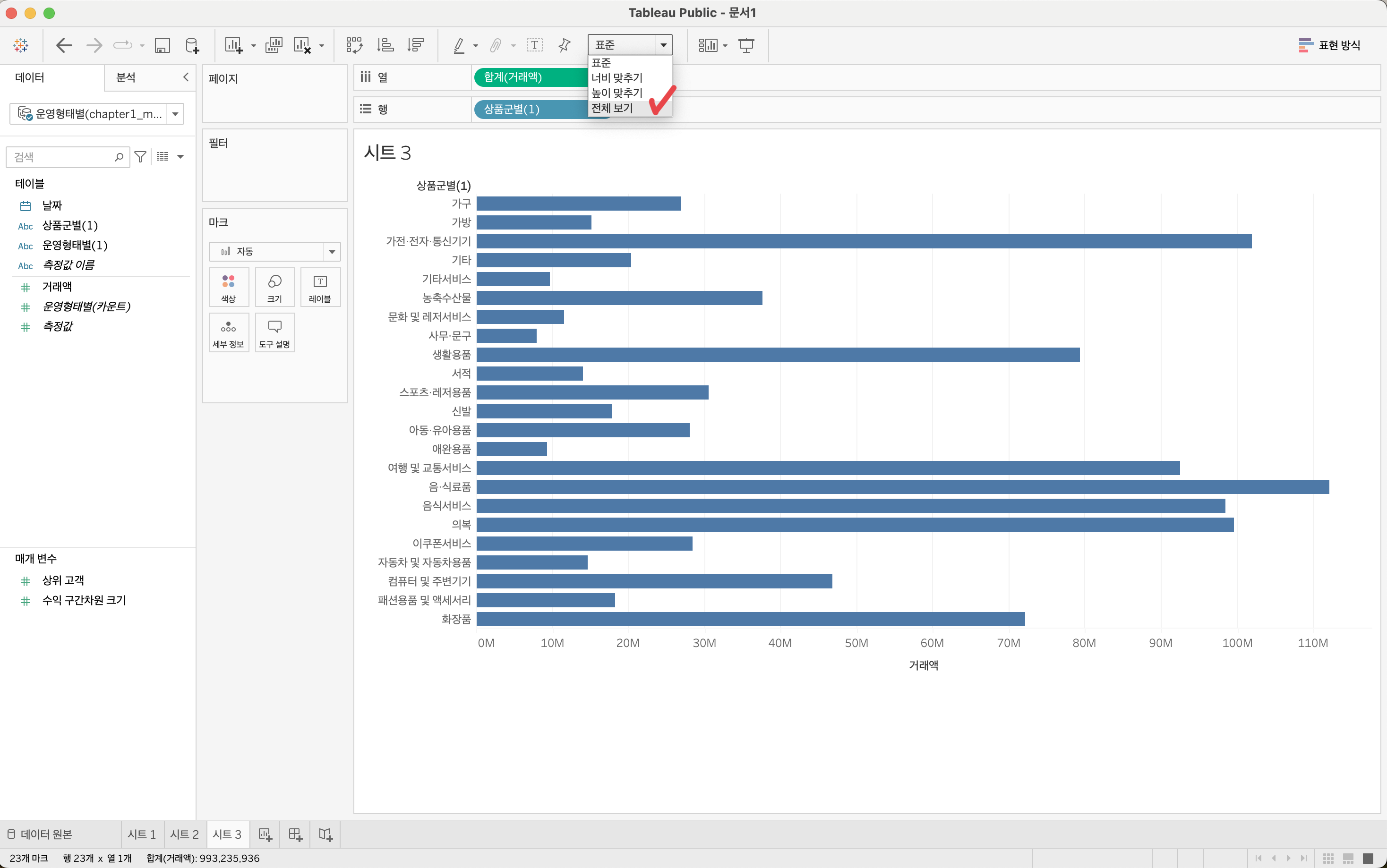
Task: Switch to the 분석 tab
Action: (126, 77)
